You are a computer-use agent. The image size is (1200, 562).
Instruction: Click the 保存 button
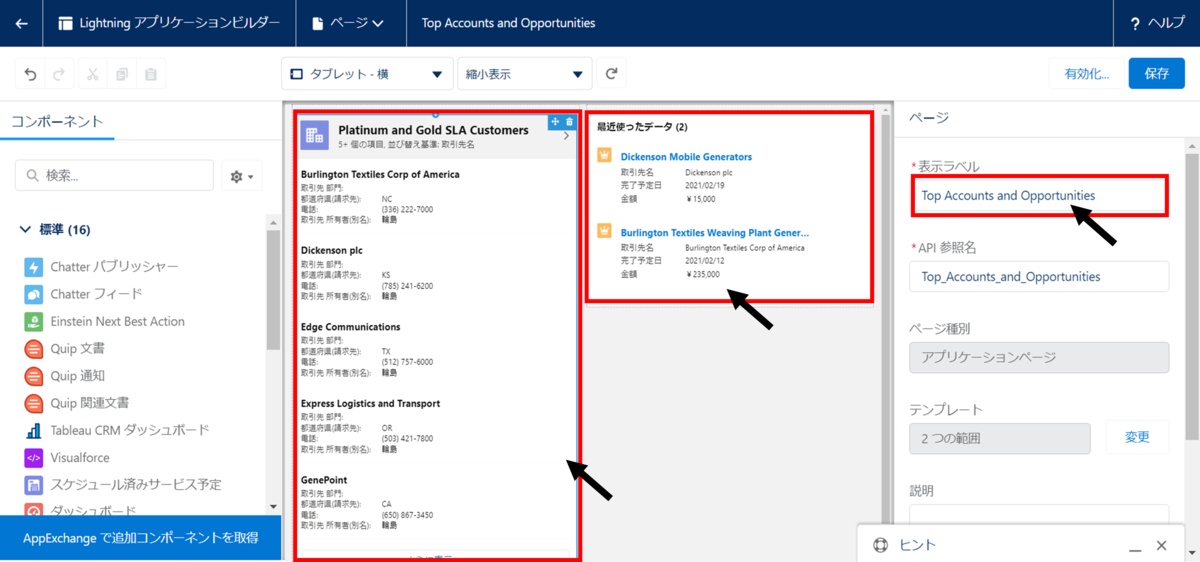1157,74
